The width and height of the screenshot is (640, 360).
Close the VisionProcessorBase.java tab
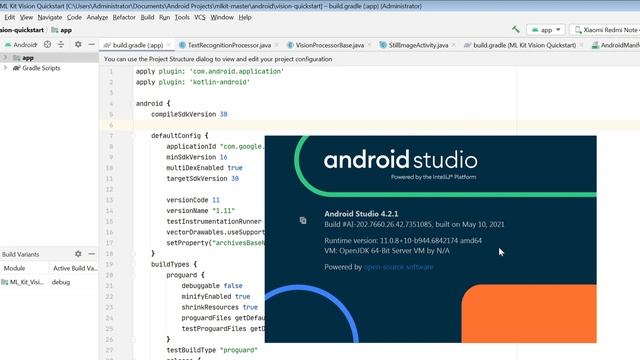369,45
